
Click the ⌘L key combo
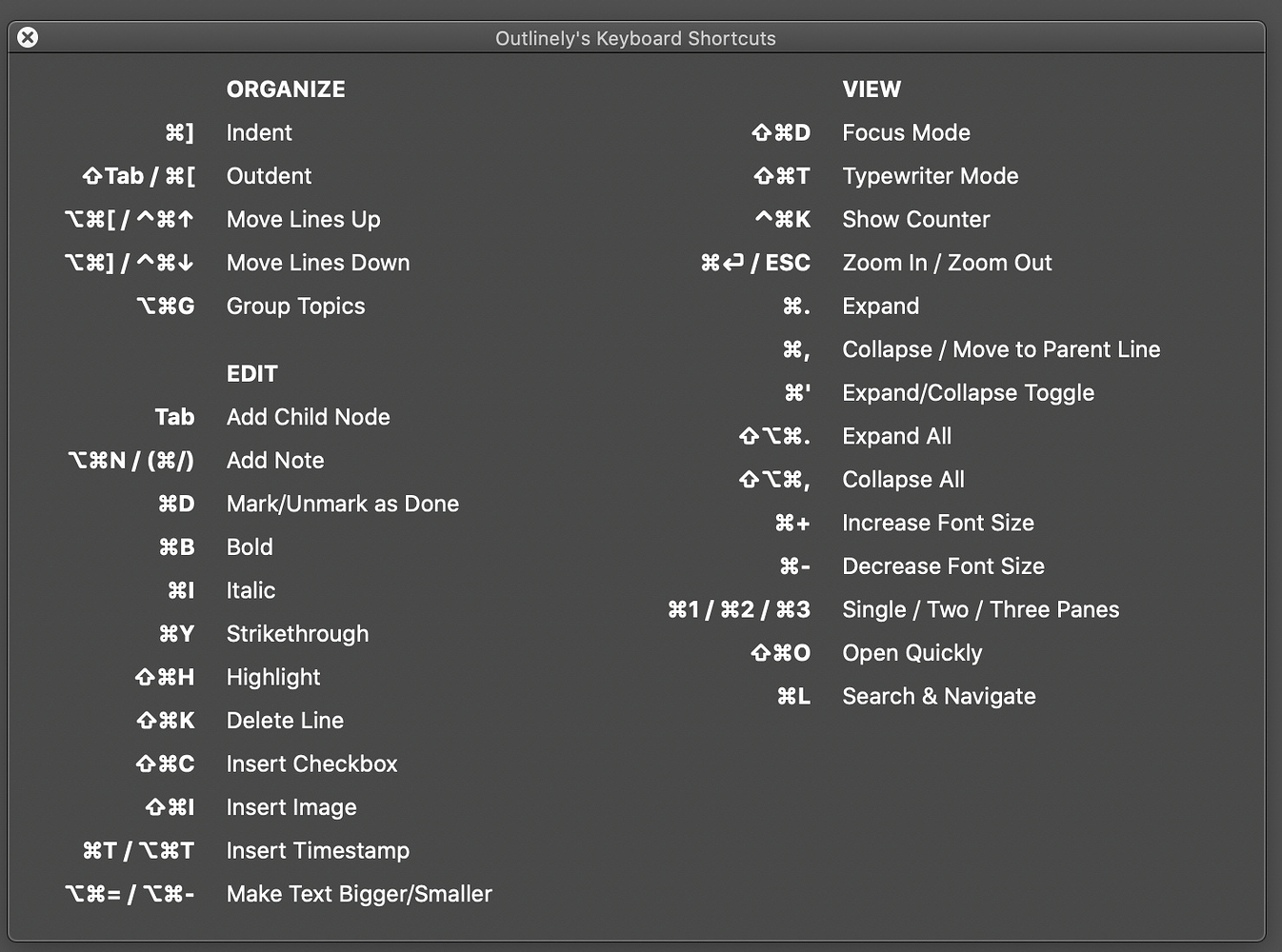point(794,696)
